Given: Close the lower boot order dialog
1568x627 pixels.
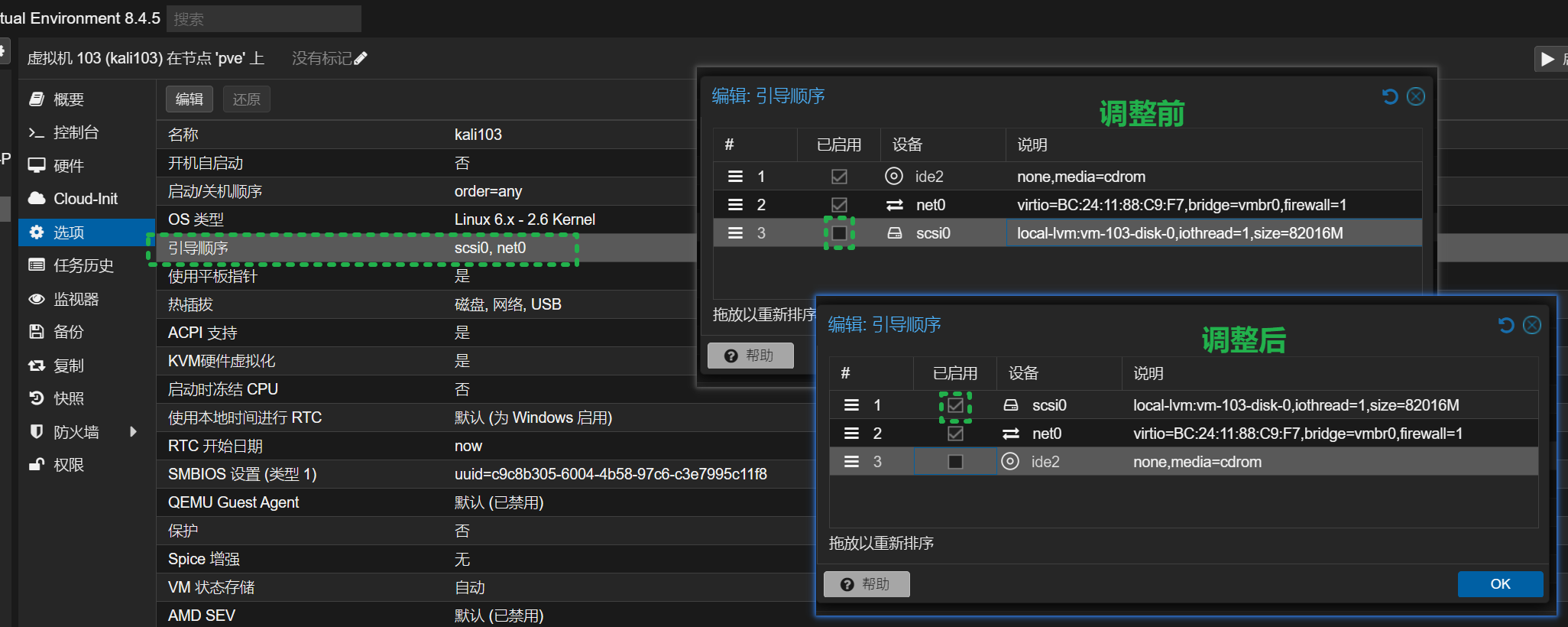Looking at the screenshot, I should [x=1532, y=325].
